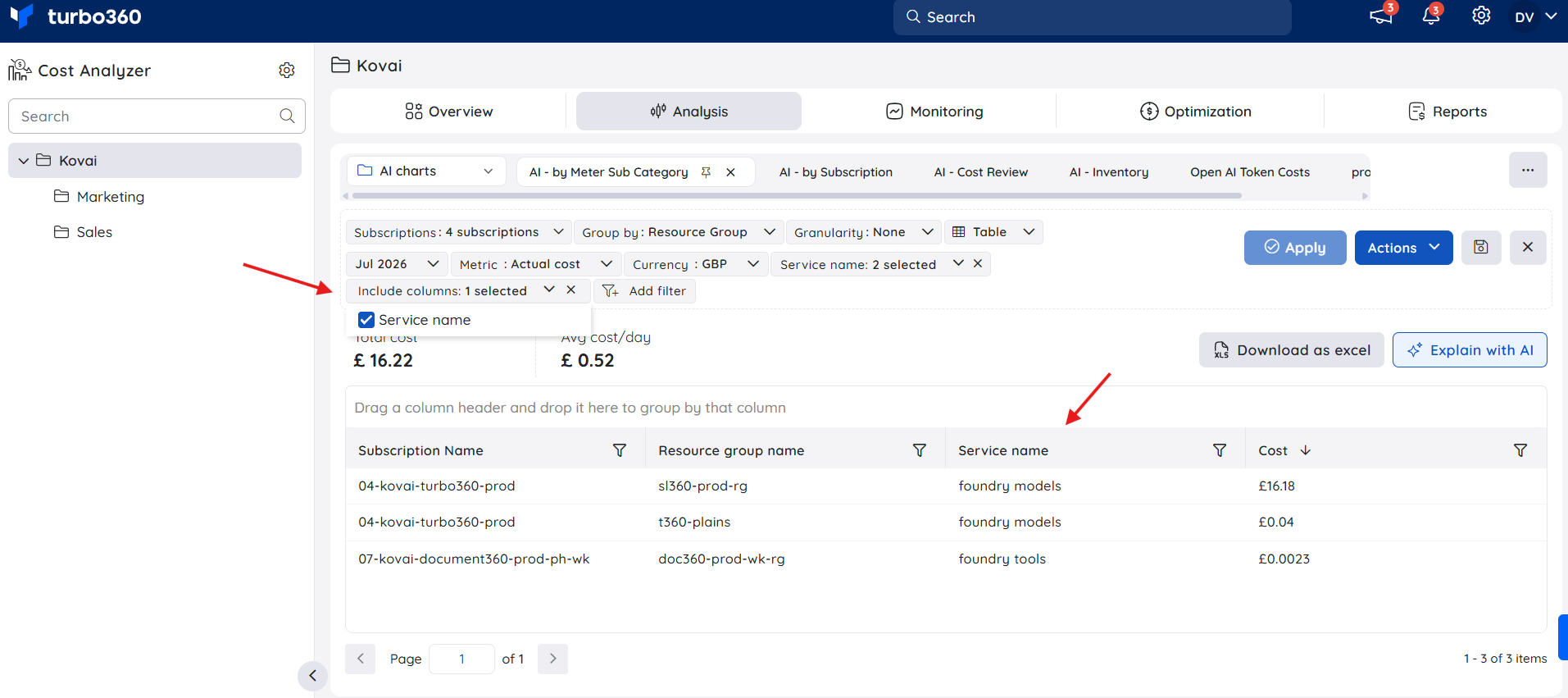Click the X button next to save
Screen dimensions: 1568x698
(1528, 247)
